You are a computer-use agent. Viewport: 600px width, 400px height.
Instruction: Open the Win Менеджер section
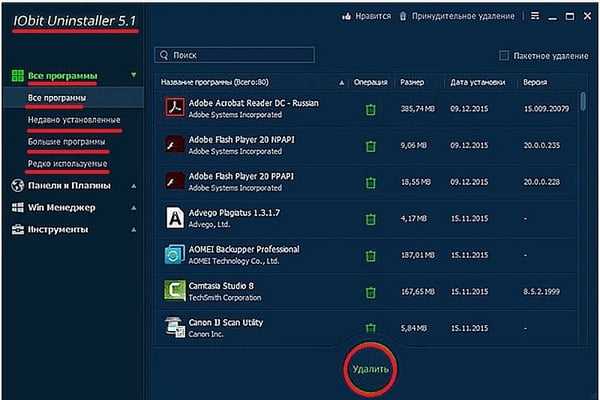pyautogui.click(x=62, y=207)
